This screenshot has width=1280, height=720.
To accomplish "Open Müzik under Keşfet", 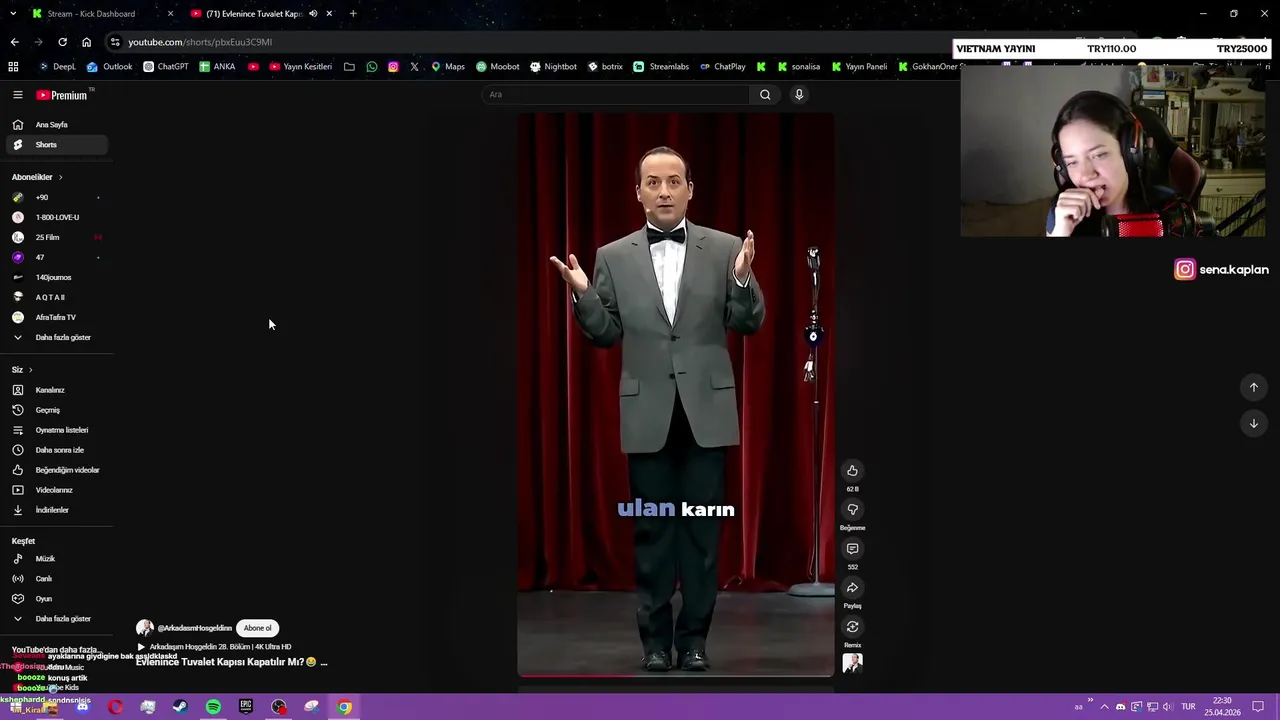I will coord(55,559).
